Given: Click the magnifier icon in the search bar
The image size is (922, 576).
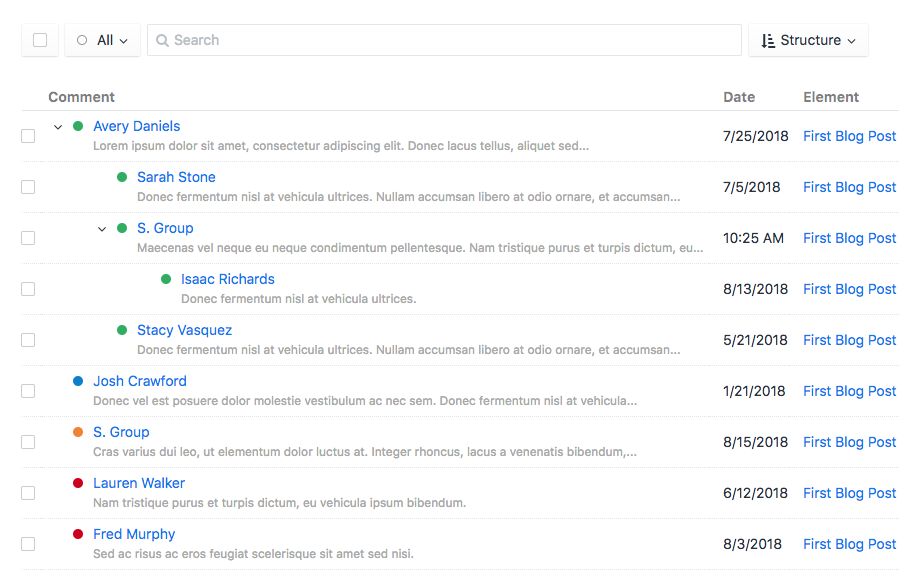Looking at the screenshot, I should (x=162, y=40).
